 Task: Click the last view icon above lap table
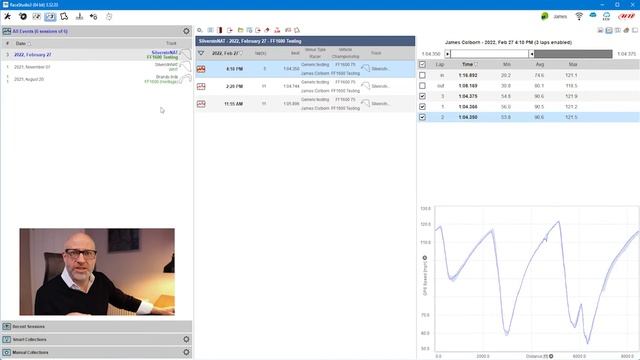coord(635,30)
